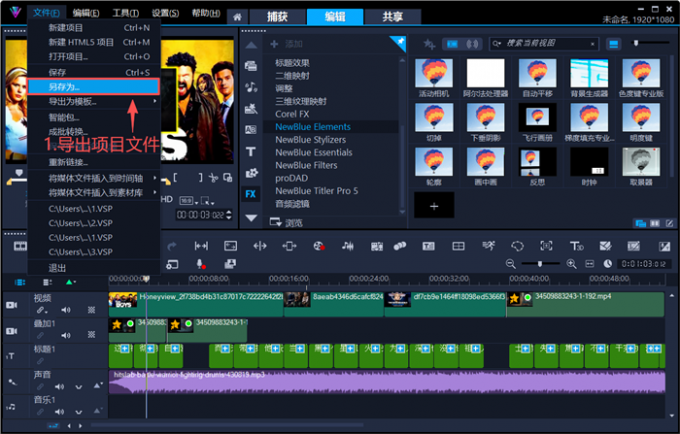The width and height of the screenshot is (680, 434).
Task: Click the record voice-over microphone icon
Action: 200,264
